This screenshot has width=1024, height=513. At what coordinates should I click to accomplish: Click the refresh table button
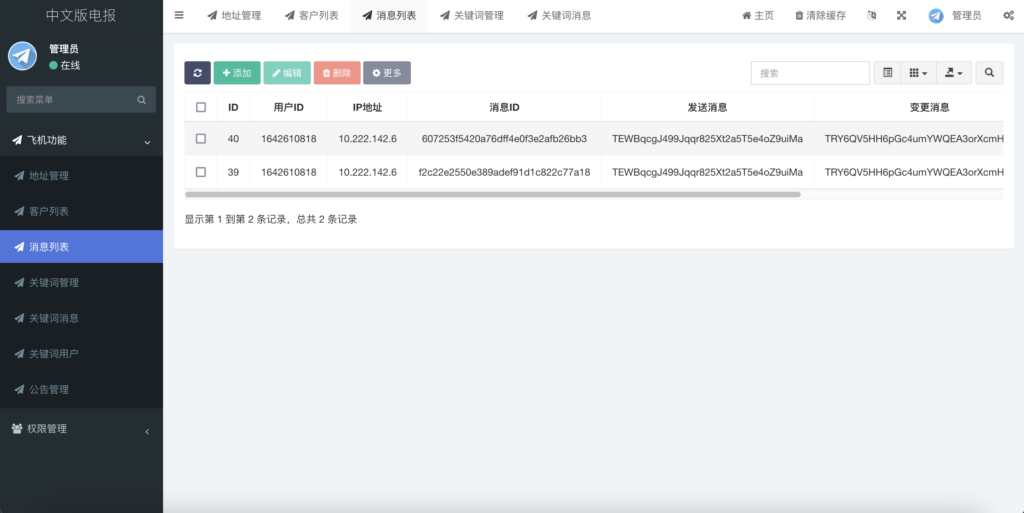pyautogui.click(x=197, y=73)
